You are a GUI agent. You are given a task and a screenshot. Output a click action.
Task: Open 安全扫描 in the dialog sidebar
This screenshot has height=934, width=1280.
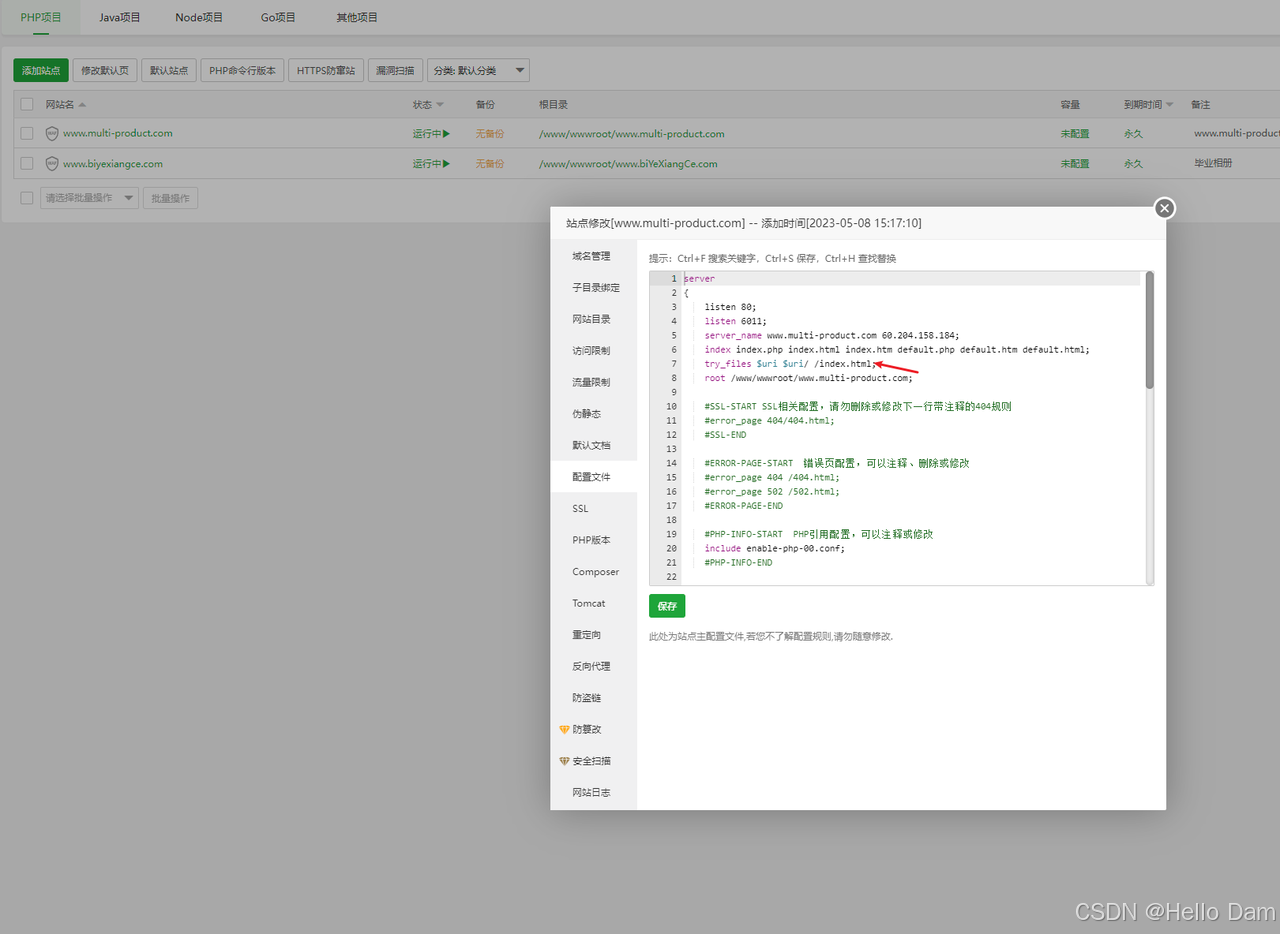coord(593,761)
